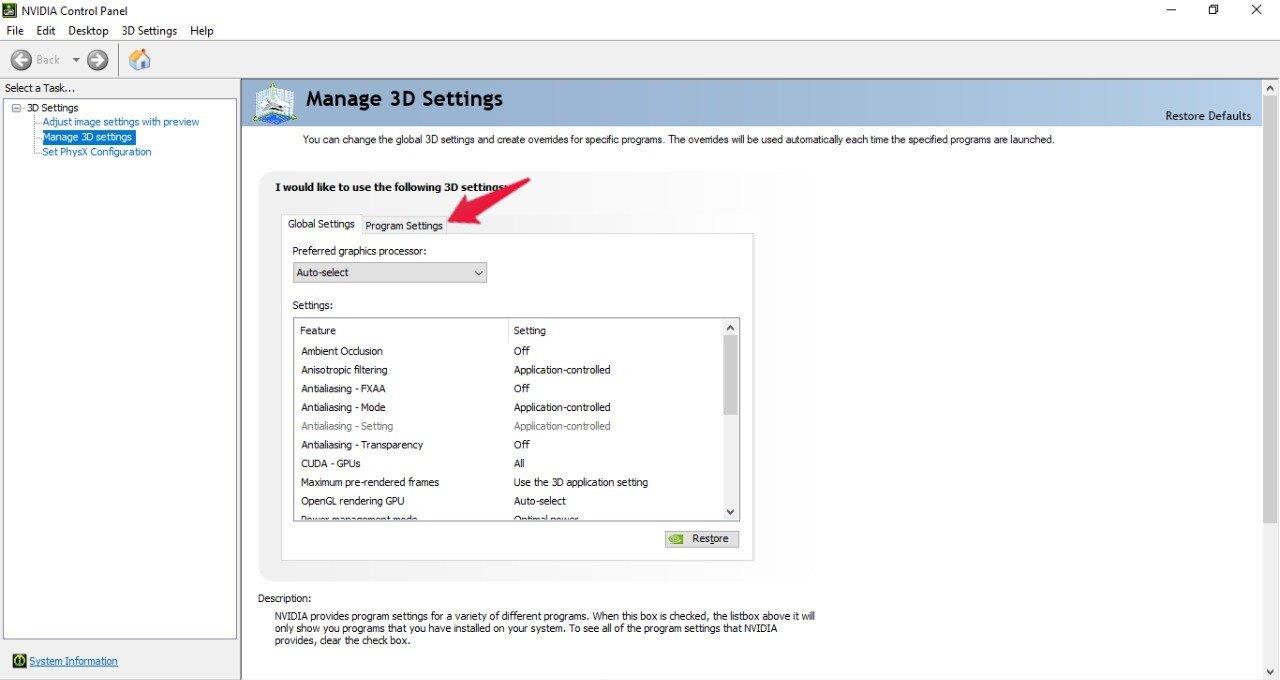
Task: Click the System Information icon
Action: point(19,661)
